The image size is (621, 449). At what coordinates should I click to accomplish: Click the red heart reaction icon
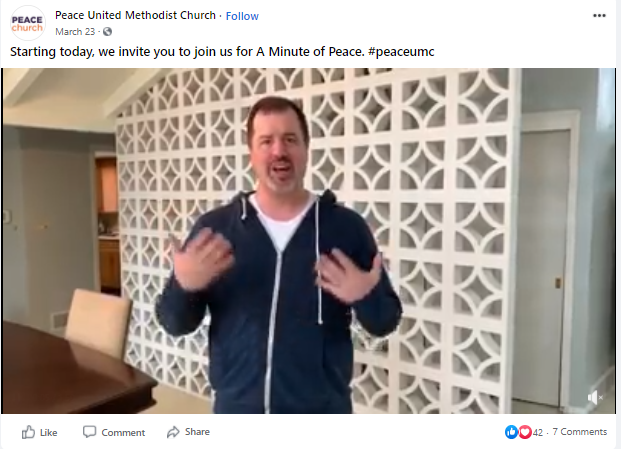[x=525, y=432]
